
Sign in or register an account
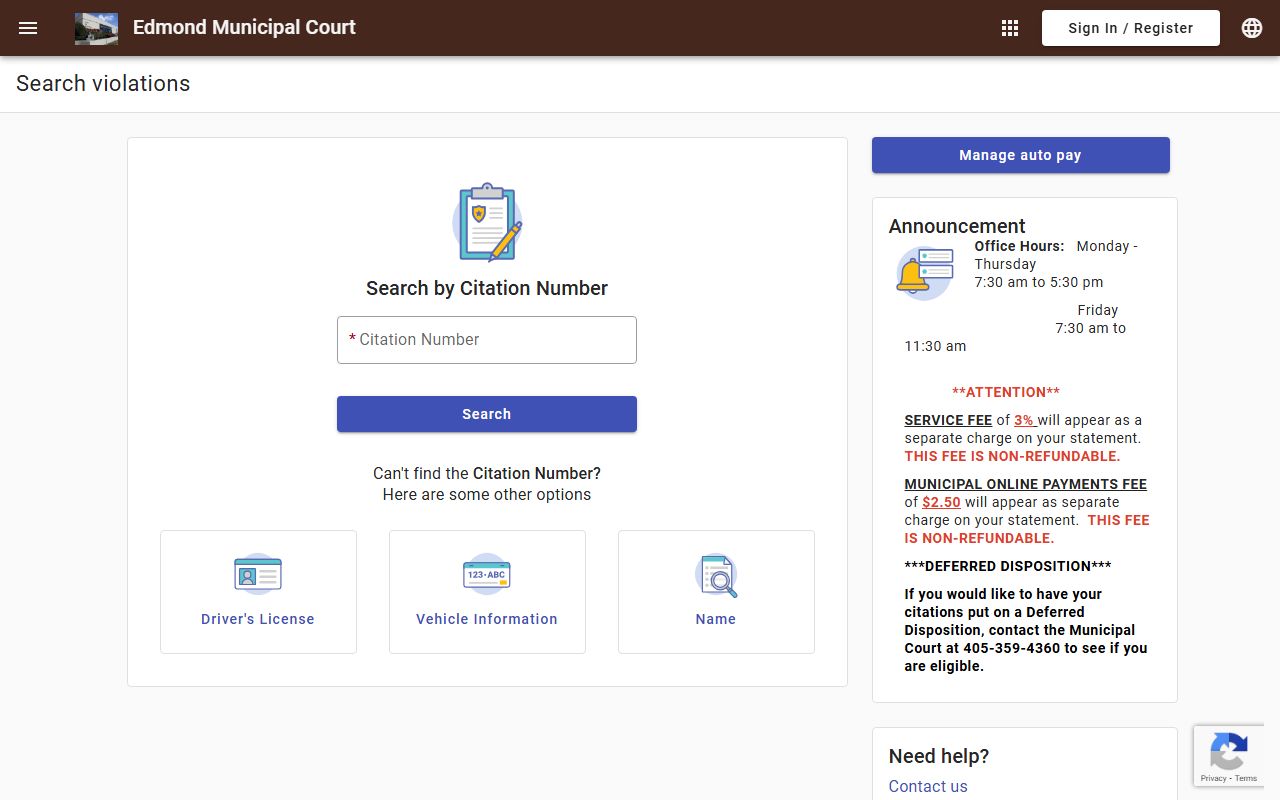pyautogui.click(x=1131, y=28)
